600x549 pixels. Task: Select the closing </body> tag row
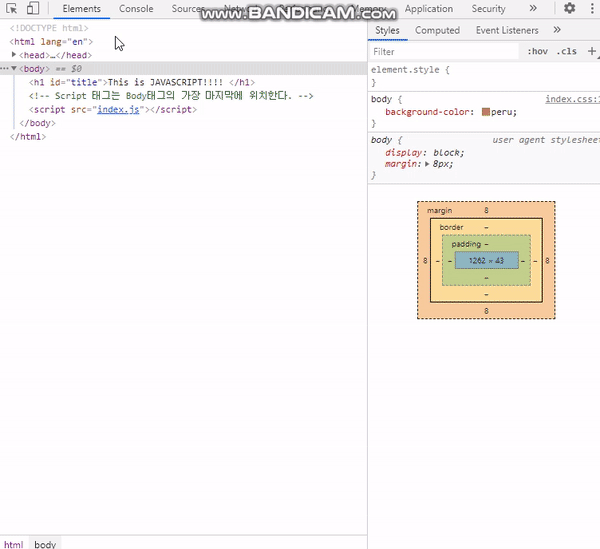[38, 123]
